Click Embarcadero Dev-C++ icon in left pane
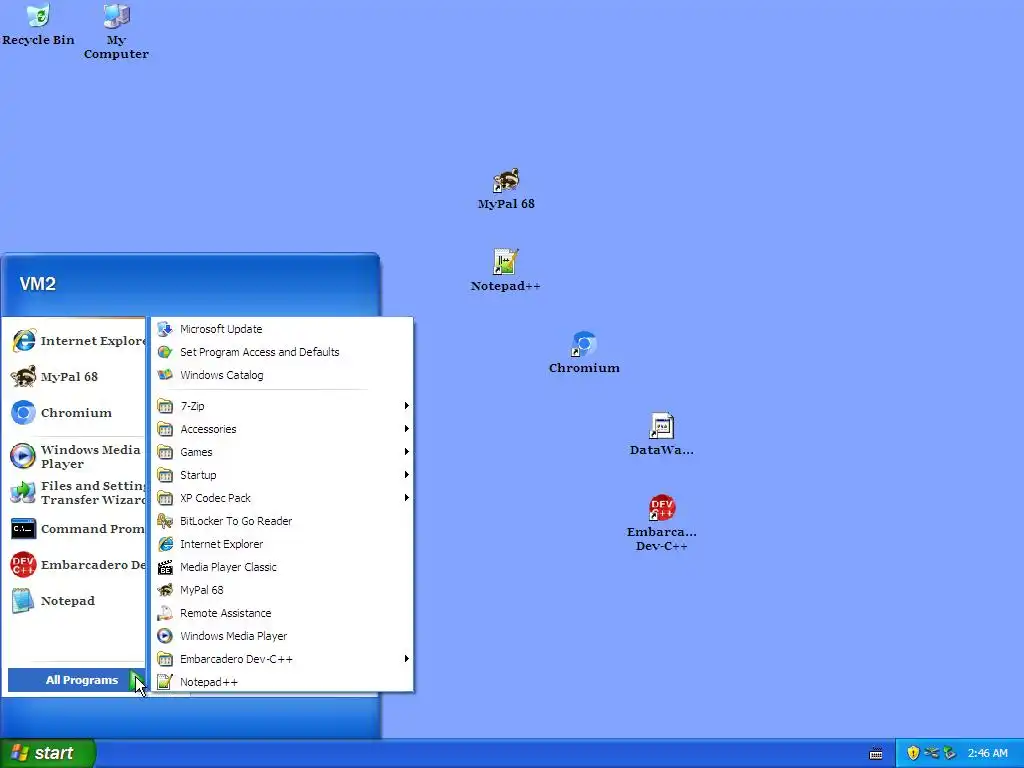 24,565
